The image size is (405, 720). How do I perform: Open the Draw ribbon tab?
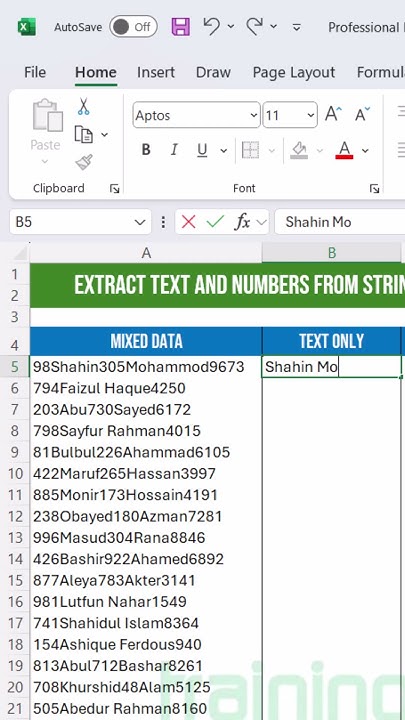(x=213, y=73)
